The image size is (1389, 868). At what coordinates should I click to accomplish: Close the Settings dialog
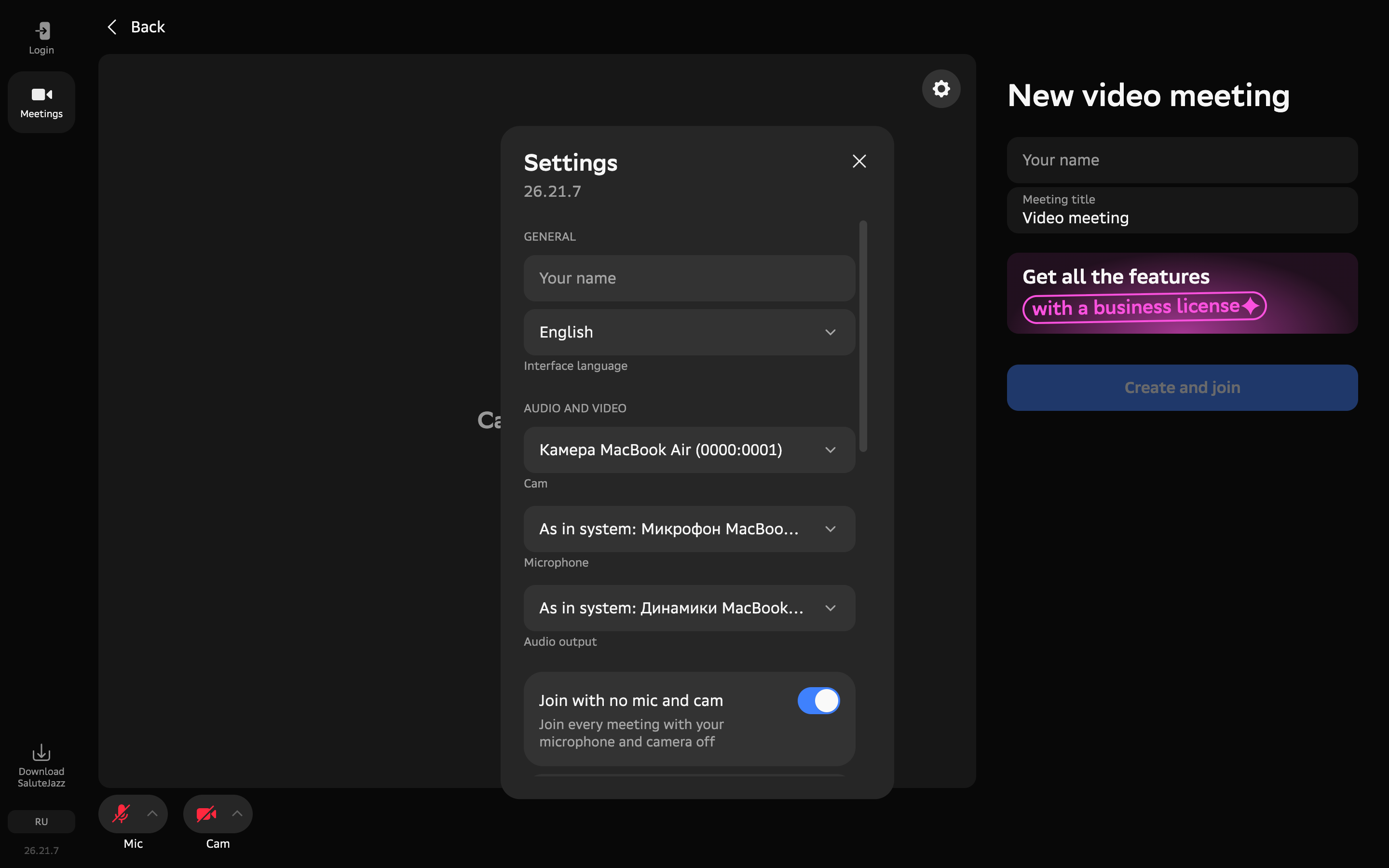pos(858,162)
